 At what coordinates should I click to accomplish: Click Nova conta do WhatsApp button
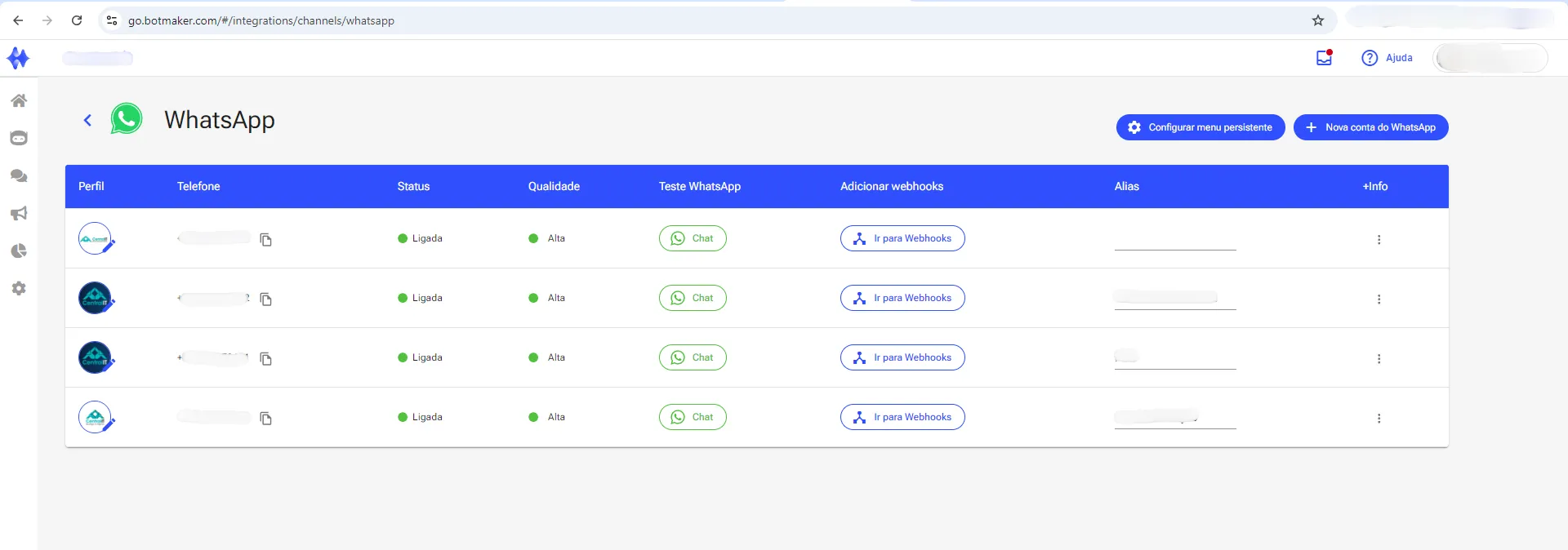(1371, 127)
